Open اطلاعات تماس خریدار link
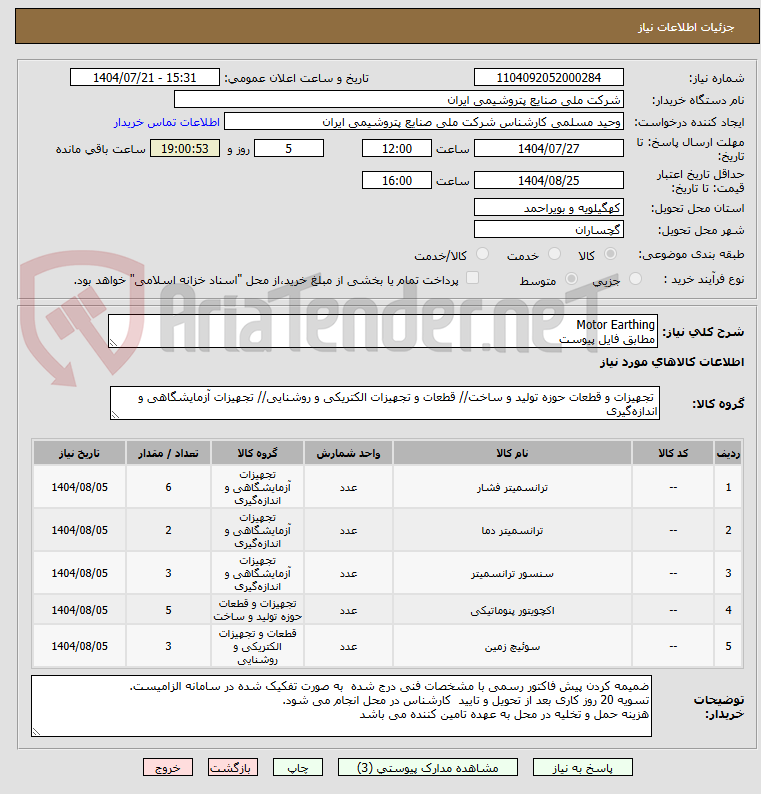761x794 pixels. pos(167,123)
